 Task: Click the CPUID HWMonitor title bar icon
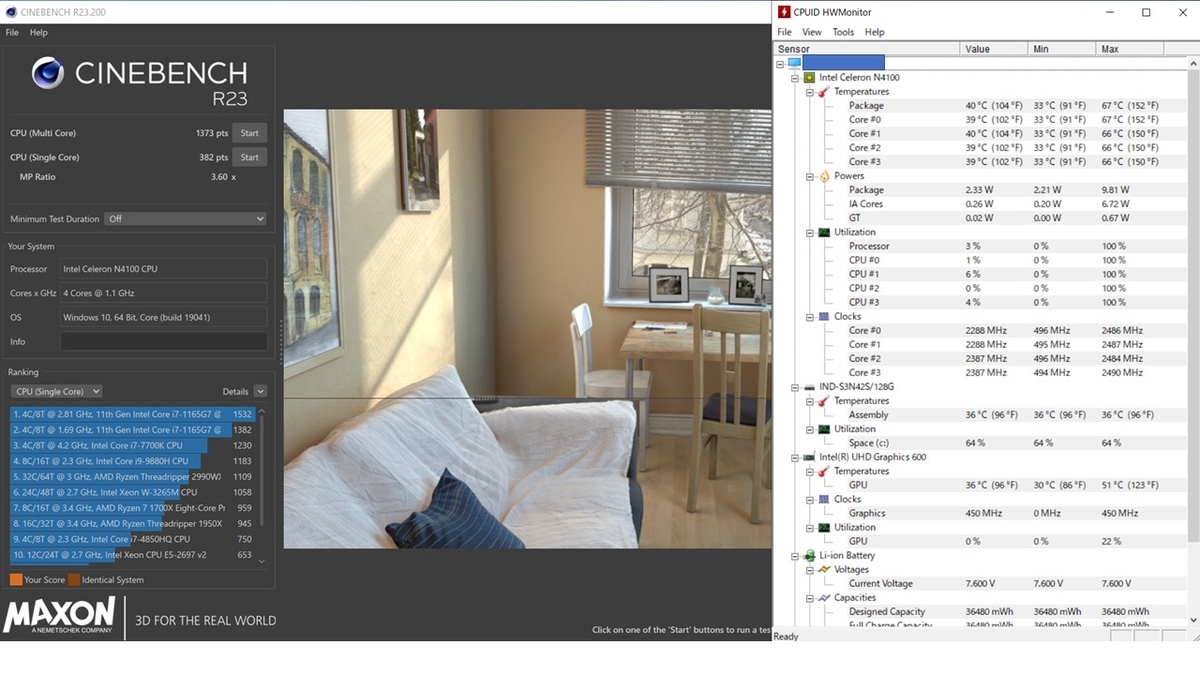click(x=785, y=12)
